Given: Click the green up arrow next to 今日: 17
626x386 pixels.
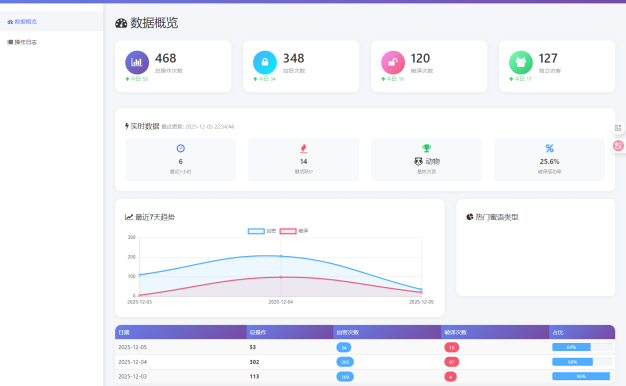Looking at the screenshot, I should click(x=511, y=79).
